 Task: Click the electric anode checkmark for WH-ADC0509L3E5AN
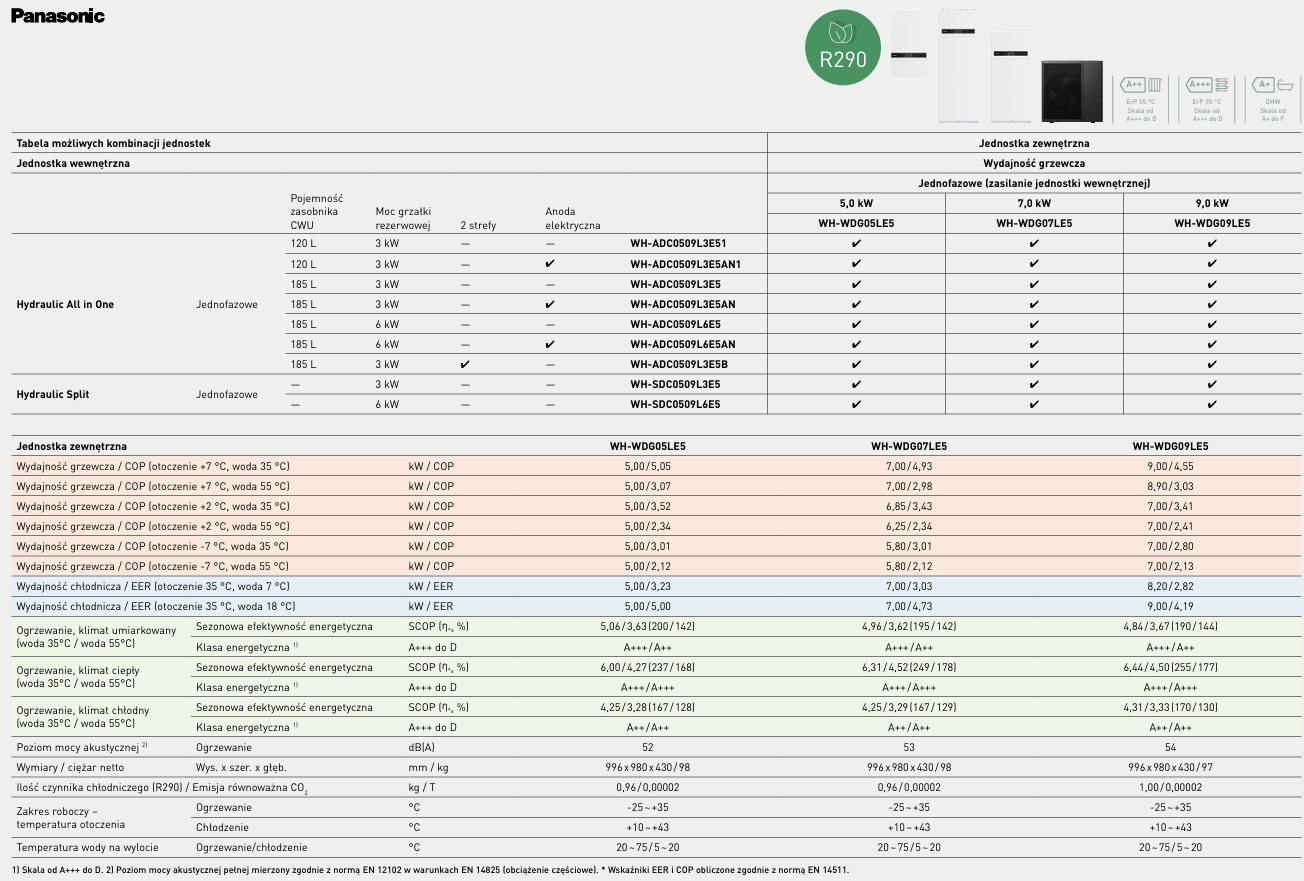[x=551, y=304]
